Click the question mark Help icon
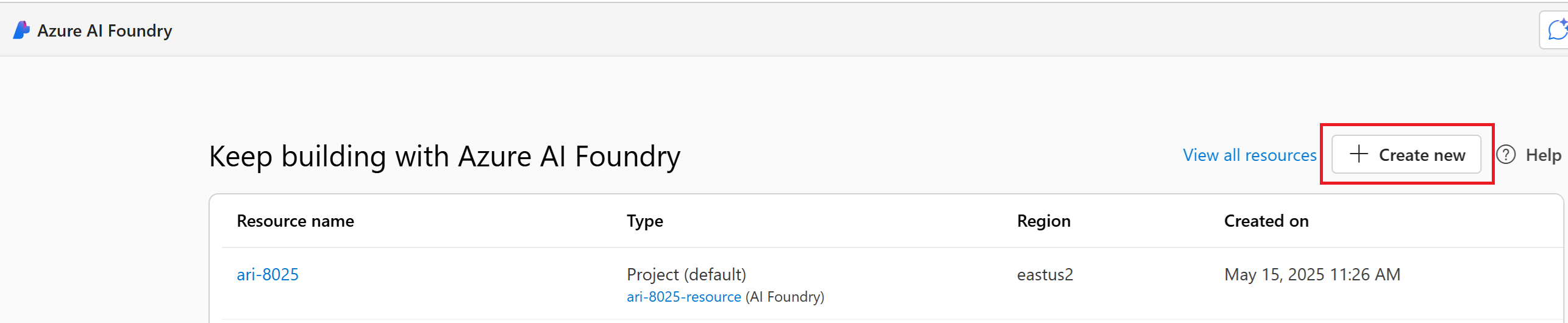Image resolution: width=1568 pixels, height=323 pixels. [x=1506, y=155]
